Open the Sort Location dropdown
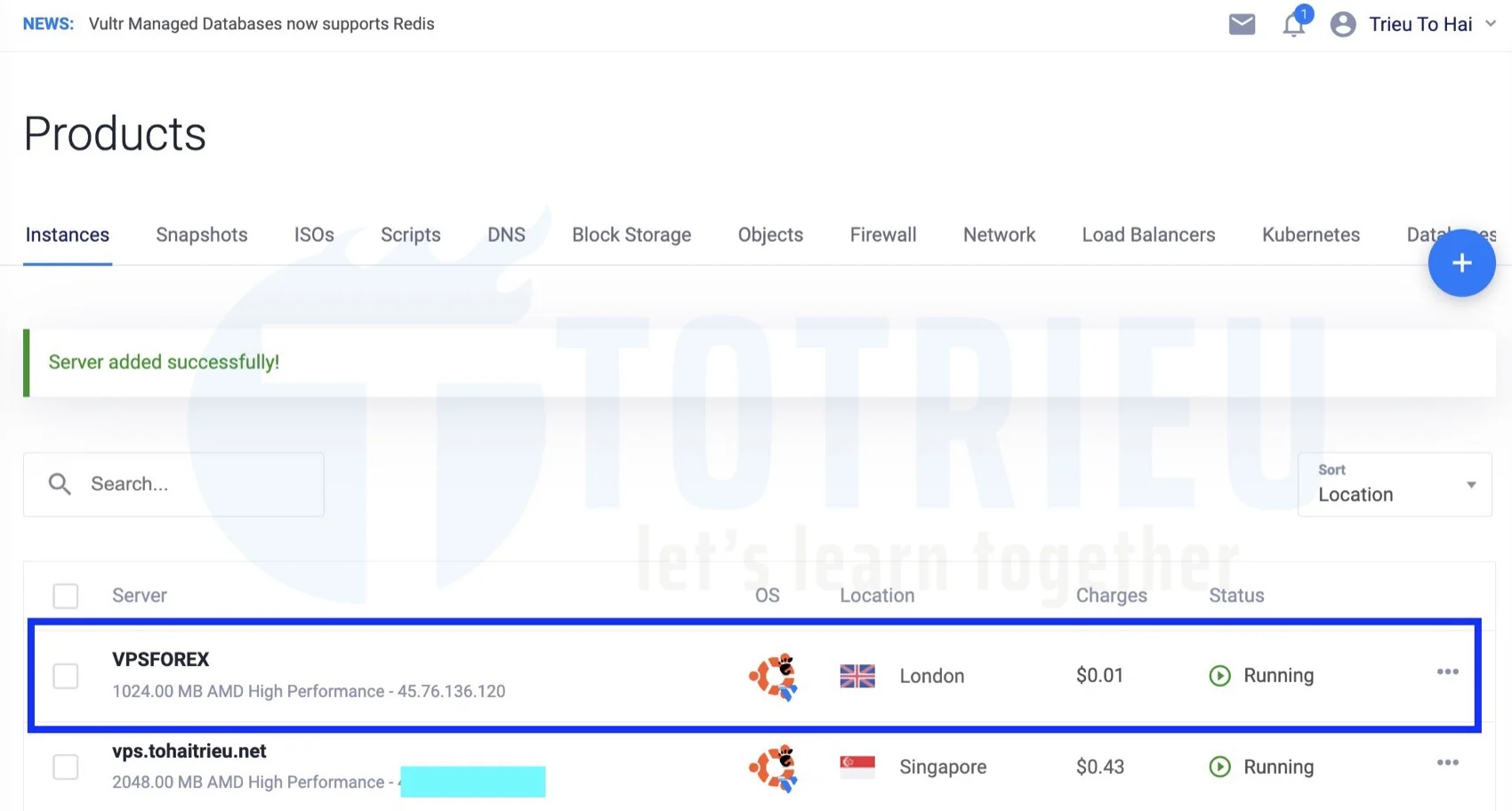 pyautogui.click(x=1395, y=485)
